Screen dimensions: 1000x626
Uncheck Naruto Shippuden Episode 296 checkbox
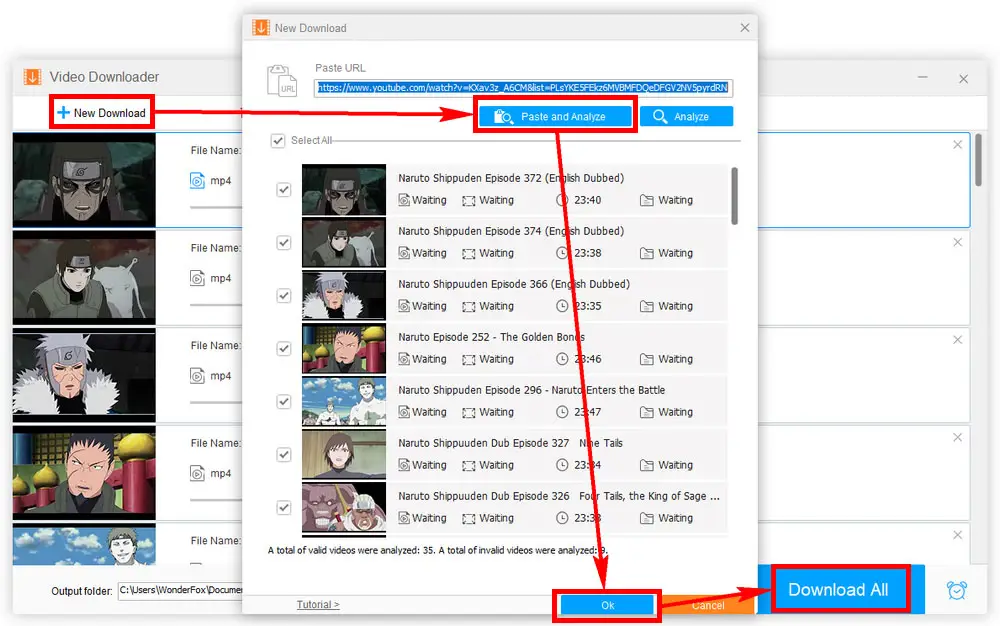[284, 401]
